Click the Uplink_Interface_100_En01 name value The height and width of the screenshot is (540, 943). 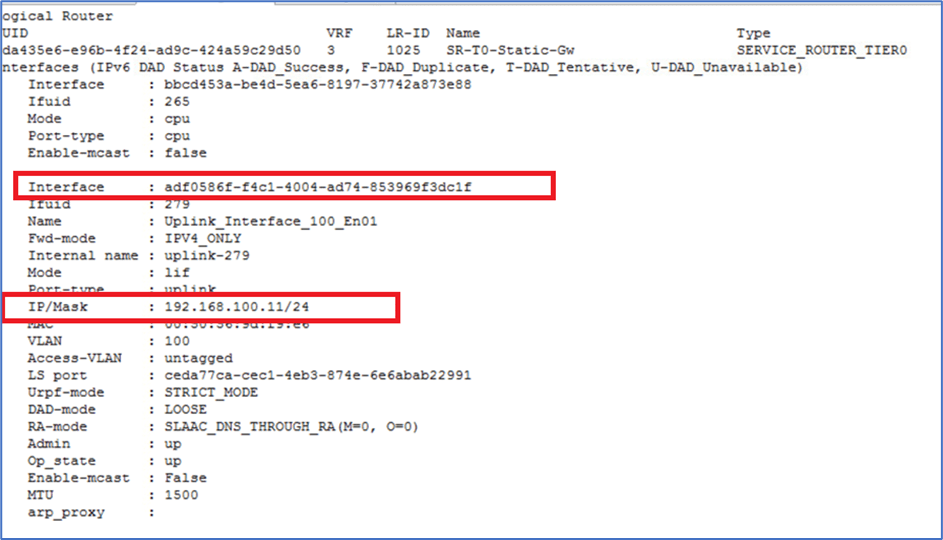point(271,221)
